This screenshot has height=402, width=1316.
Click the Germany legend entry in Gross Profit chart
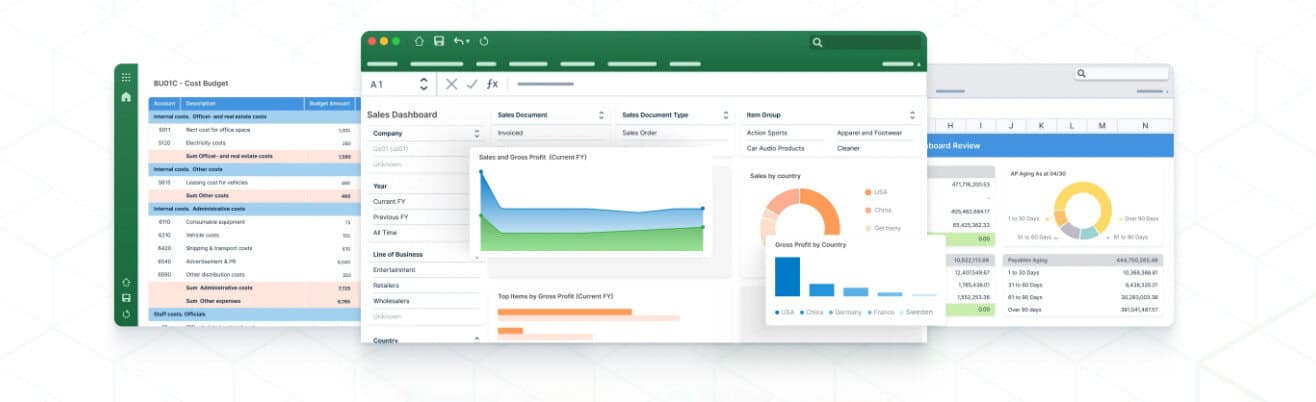pos(845,312)
